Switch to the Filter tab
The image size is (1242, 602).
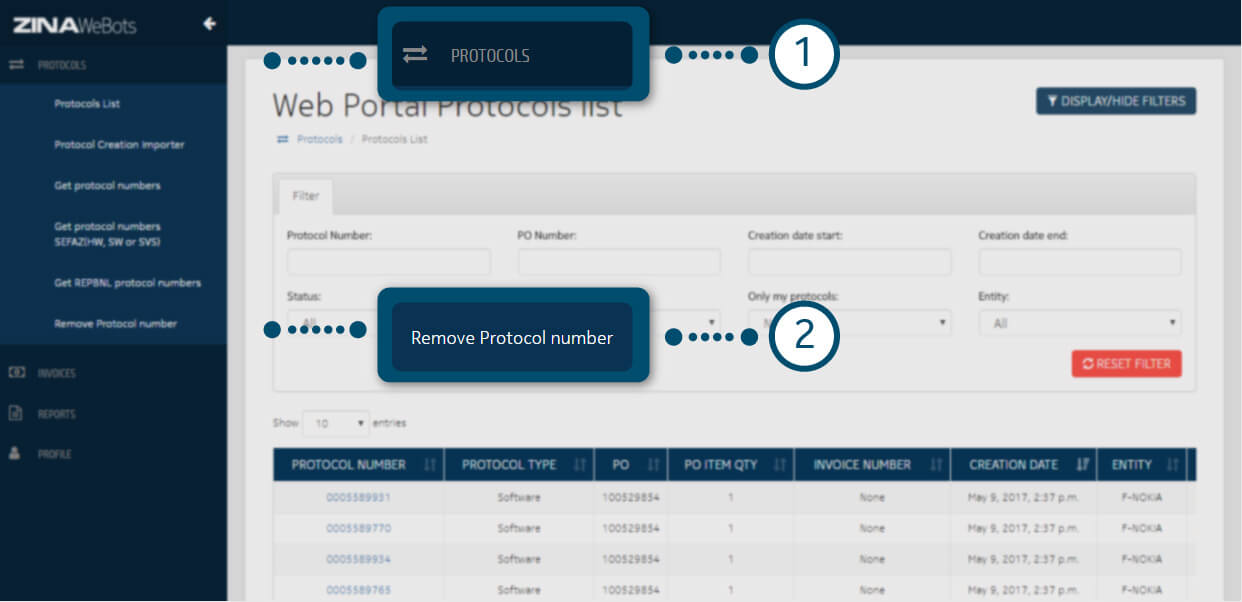(305, 196)
